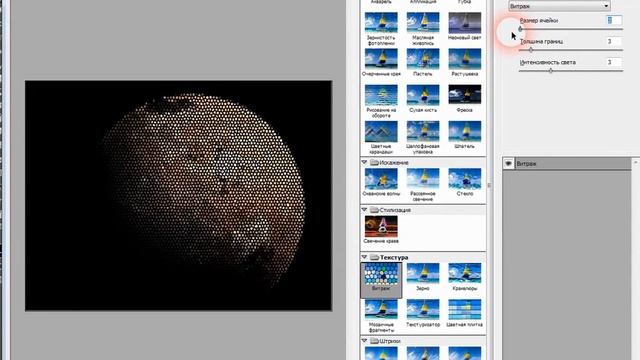Select the Витраж effect layer row
Screen dimensions: 640x360
coord(567,164)
